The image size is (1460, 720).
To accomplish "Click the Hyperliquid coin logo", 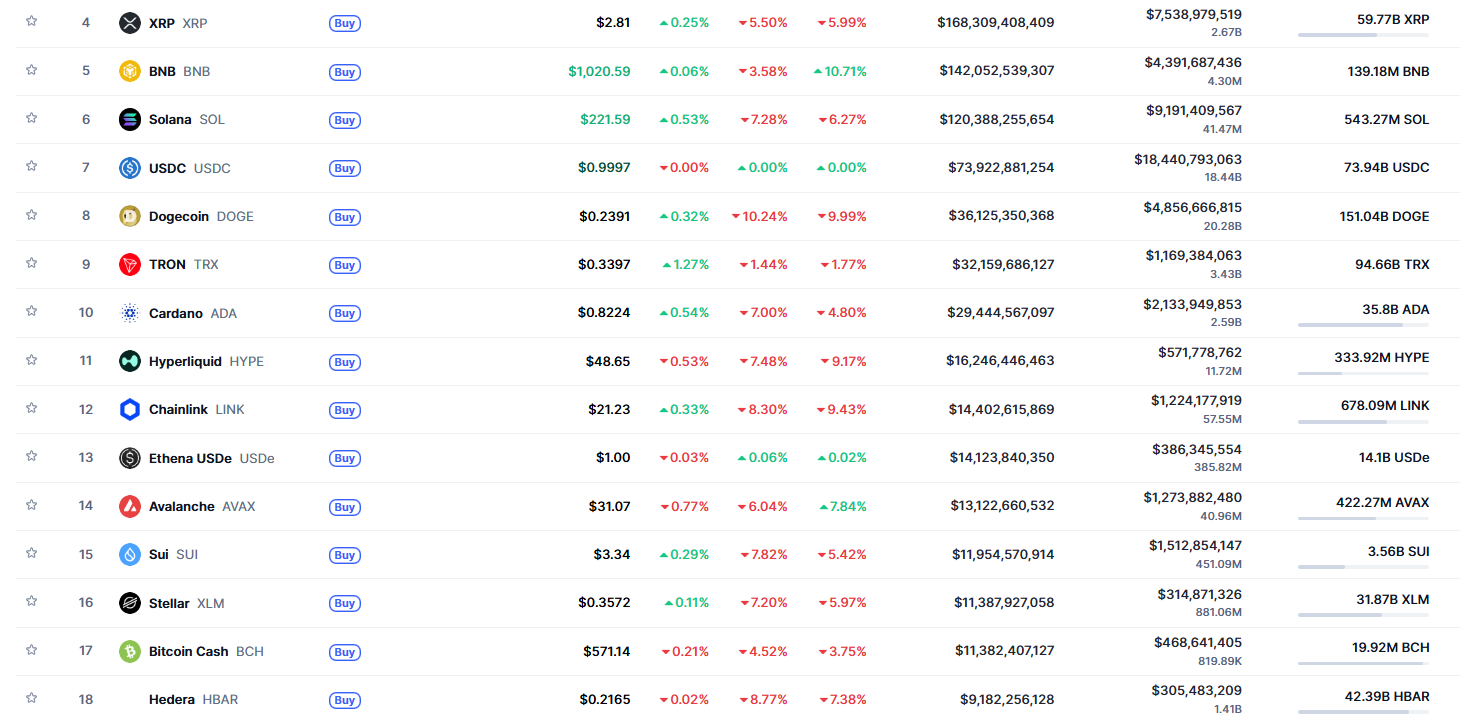I will 129,361.
